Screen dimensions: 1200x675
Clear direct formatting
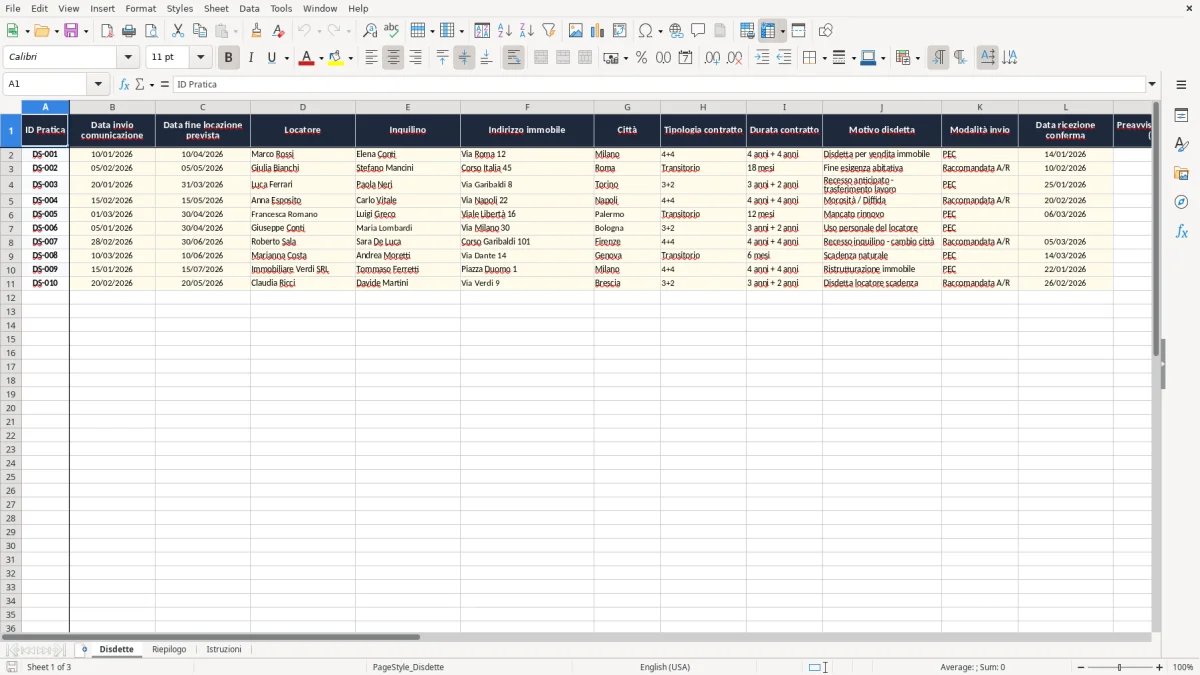(279, 31)
